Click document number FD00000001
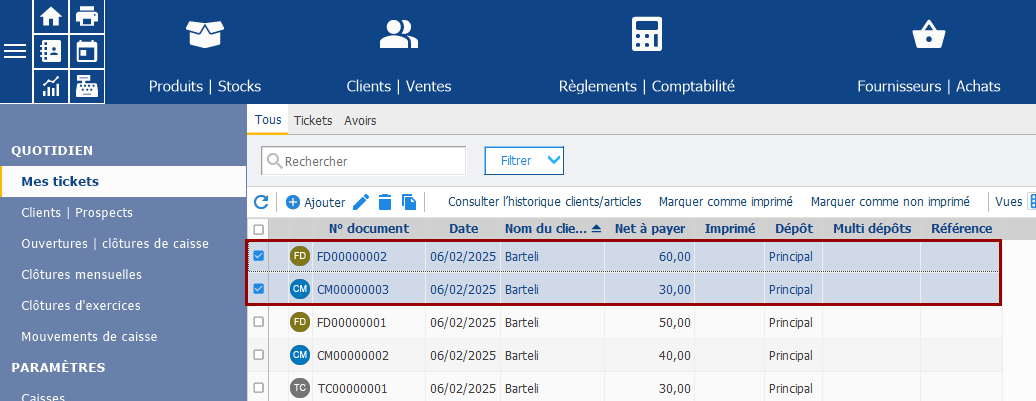Image resolution: width=1036 pixels, height=401 pixels. (352, 323)
